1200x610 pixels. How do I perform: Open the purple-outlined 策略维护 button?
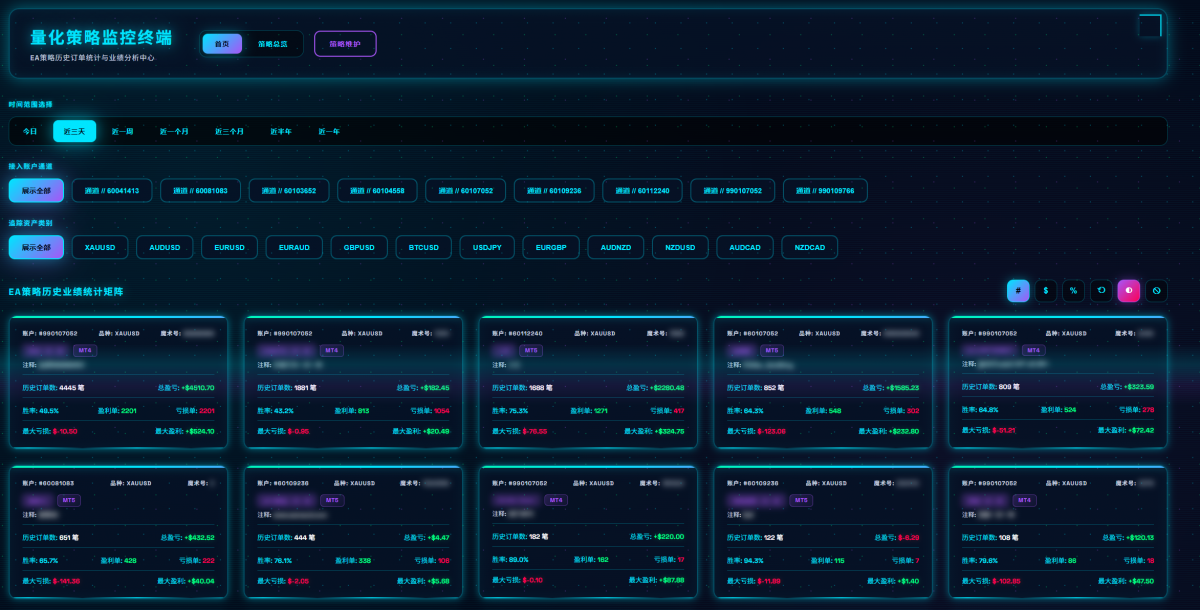pos(345,43)
